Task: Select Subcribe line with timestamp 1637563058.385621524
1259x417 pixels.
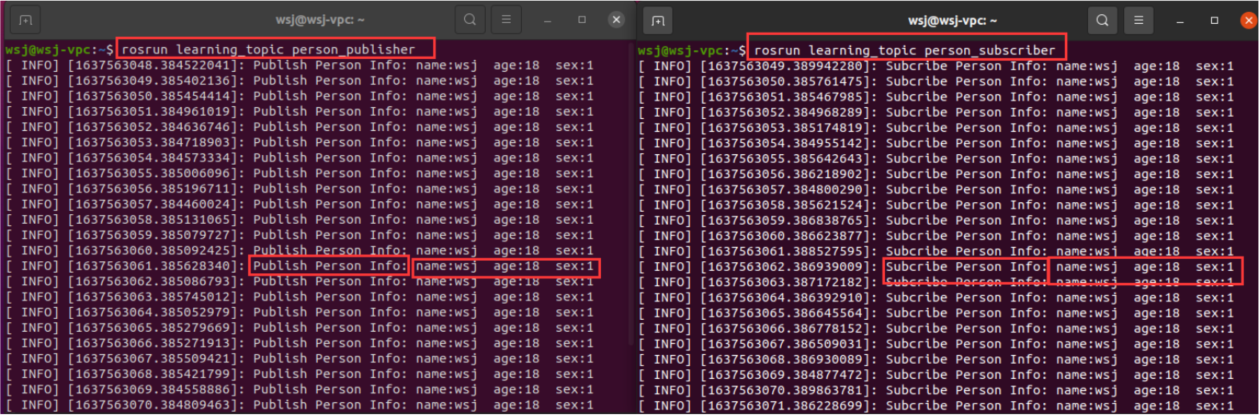Action: (935, 206)
